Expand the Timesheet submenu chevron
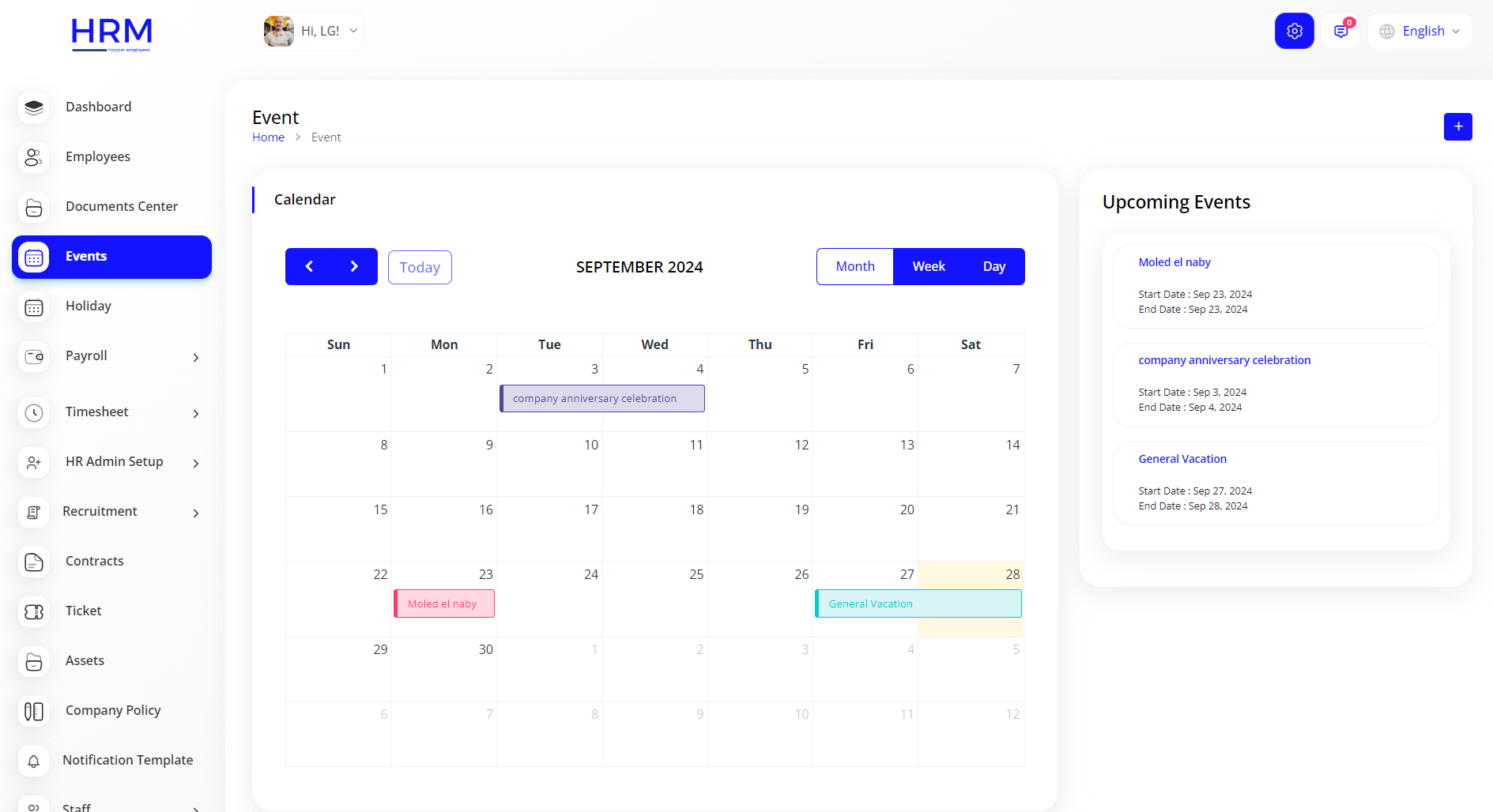The width and height of the screenshot is (1493, 812). pyautogui.click(x=195, y=413)
